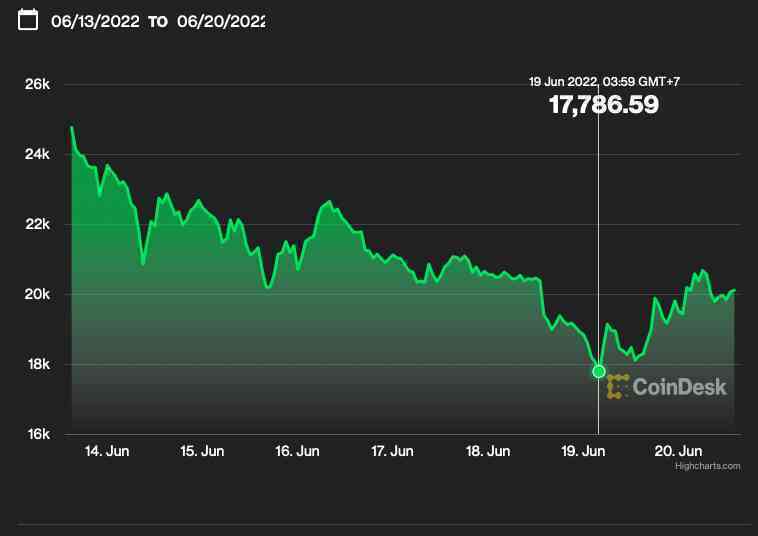Select the green highlighted data point marker
Screen dimensions: 758x536
[x=598, y=372]
